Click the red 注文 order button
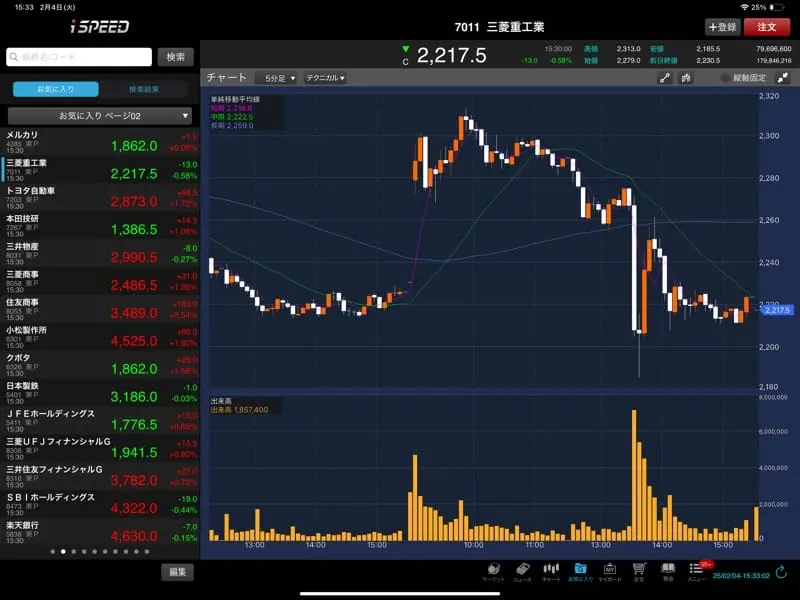The image size is (800, 600). pos(766,27)
